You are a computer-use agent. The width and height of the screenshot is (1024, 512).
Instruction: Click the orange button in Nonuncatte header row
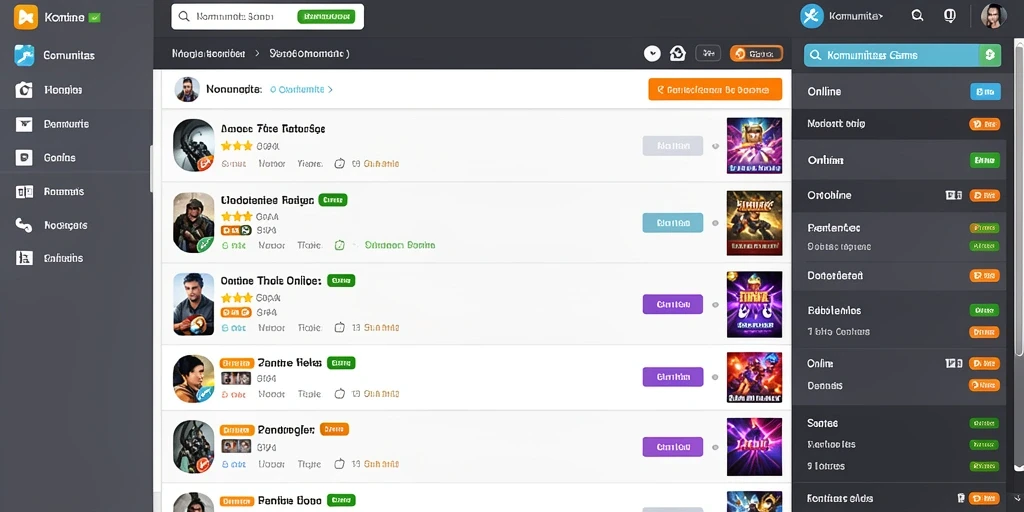[x=715, y=89]
